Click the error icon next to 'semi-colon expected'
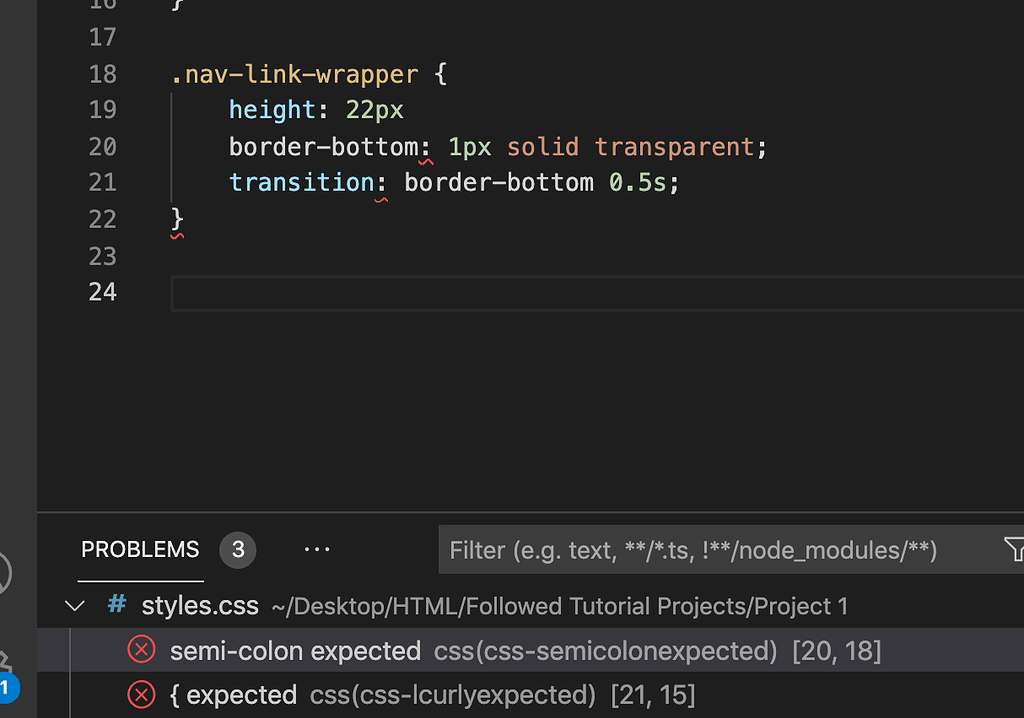This screenshot has height=718, width=1024. tap(141, 649)
